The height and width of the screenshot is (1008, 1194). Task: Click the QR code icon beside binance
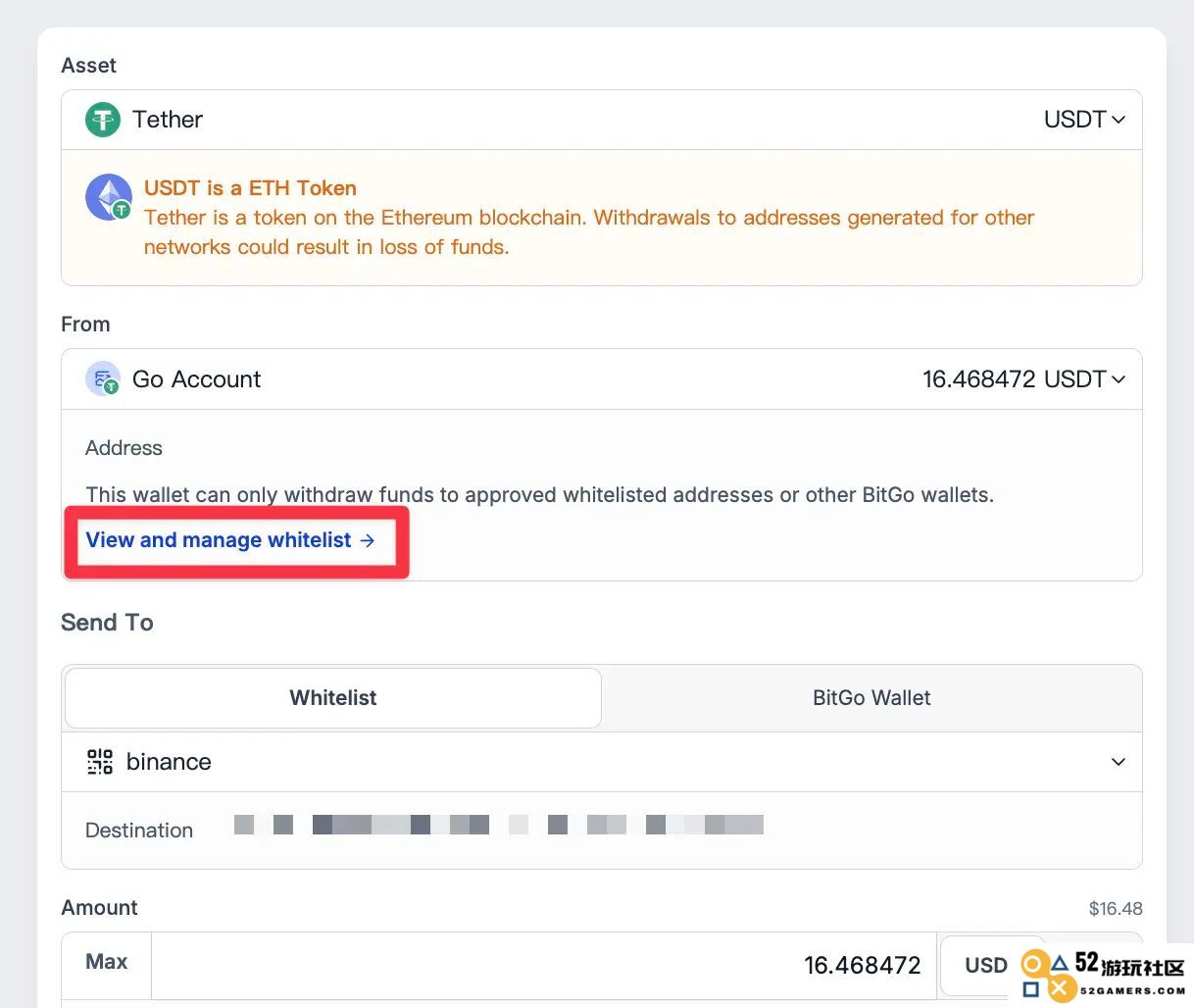tap(100, 762)
